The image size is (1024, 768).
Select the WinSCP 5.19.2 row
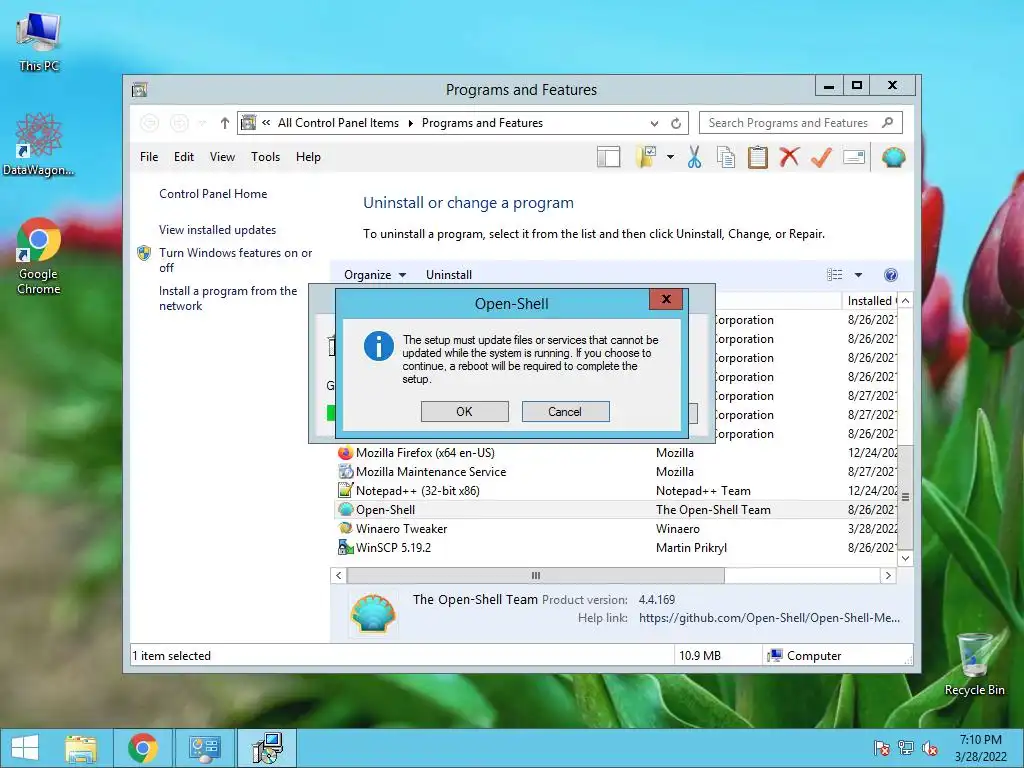[x=616, y=547]
